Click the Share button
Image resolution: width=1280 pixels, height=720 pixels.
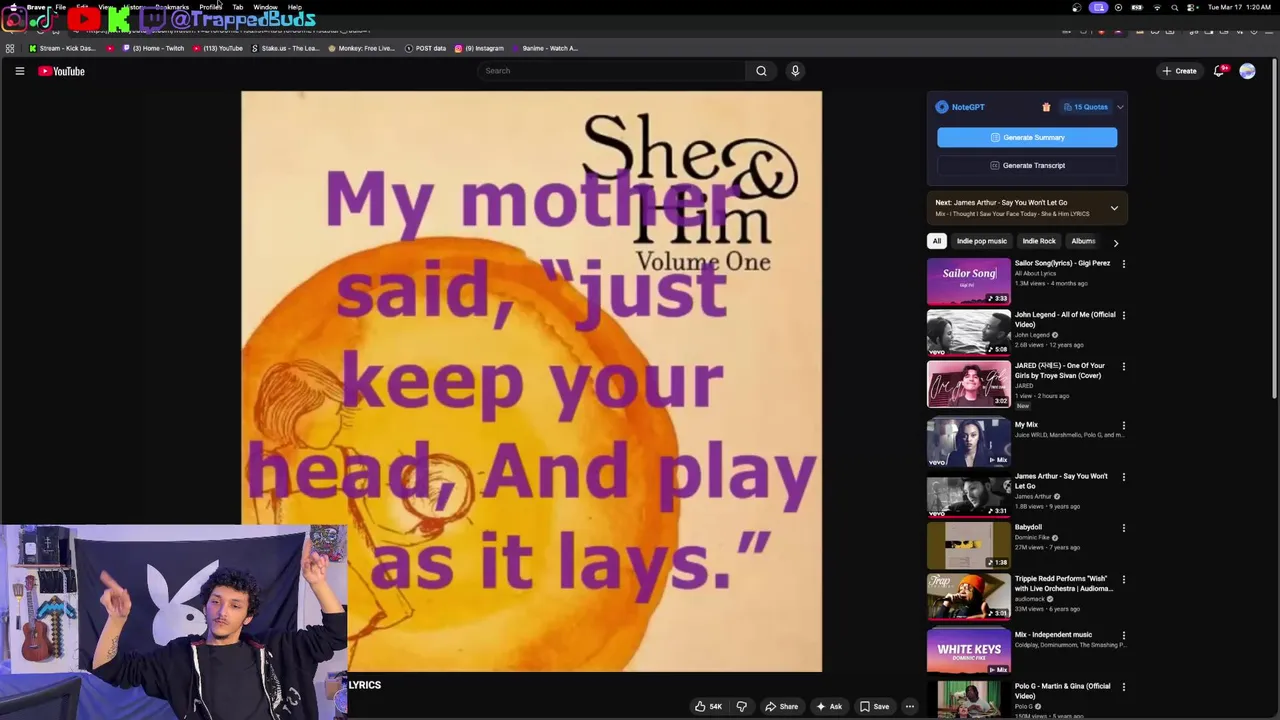pyautogui.click(x=781, y=707)
